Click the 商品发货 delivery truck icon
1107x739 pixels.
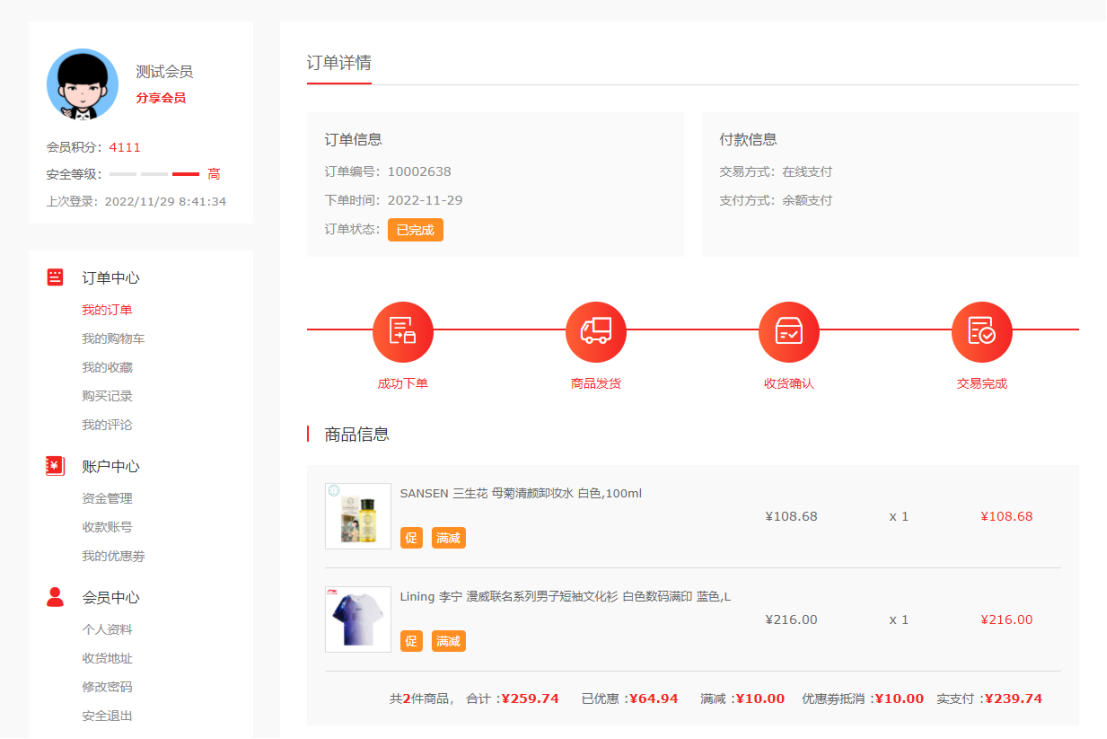click(595, 331)
